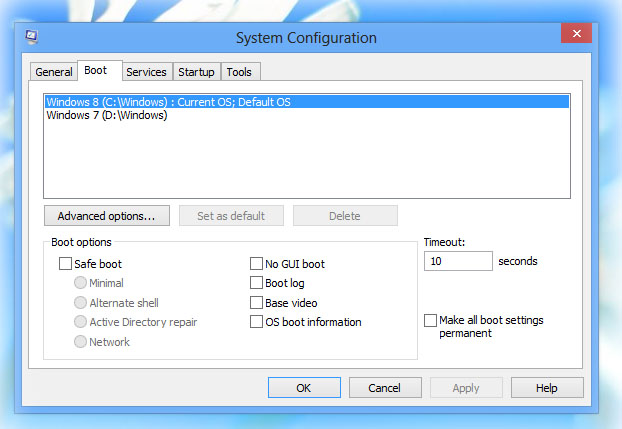Open Advanced options...

coord(107,215)
